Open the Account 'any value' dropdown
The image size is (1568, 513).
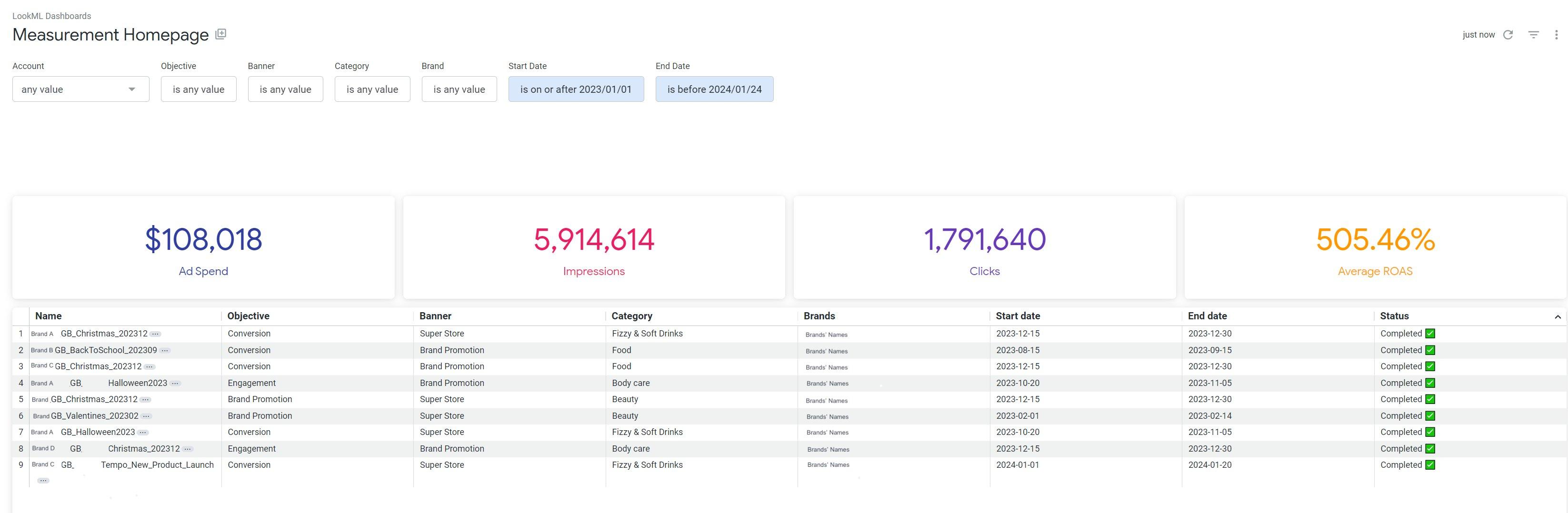[x=80, y=89]
